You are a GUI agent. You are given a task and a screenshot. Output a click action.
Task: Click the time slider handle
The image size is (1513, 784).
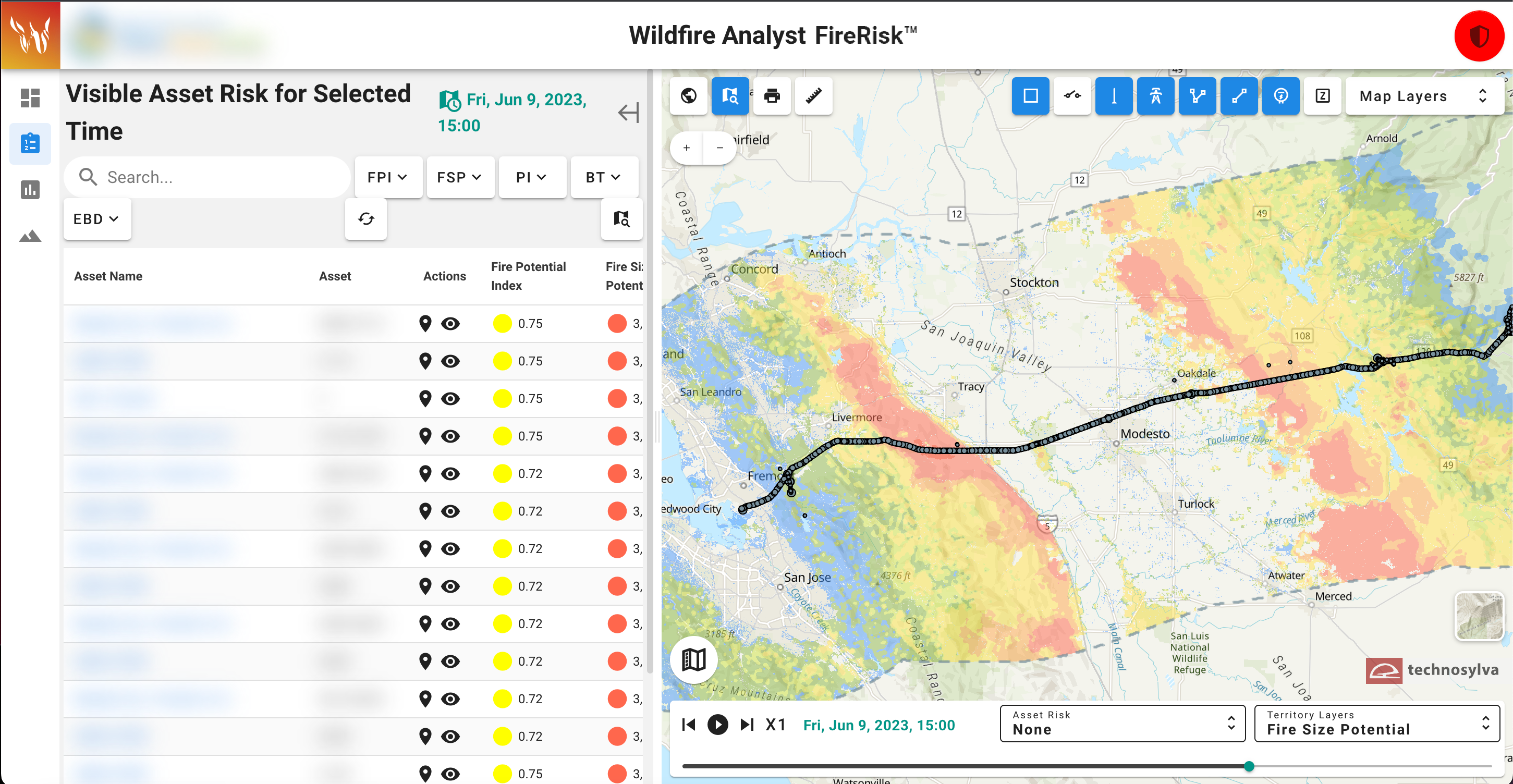pos(1249,766)
